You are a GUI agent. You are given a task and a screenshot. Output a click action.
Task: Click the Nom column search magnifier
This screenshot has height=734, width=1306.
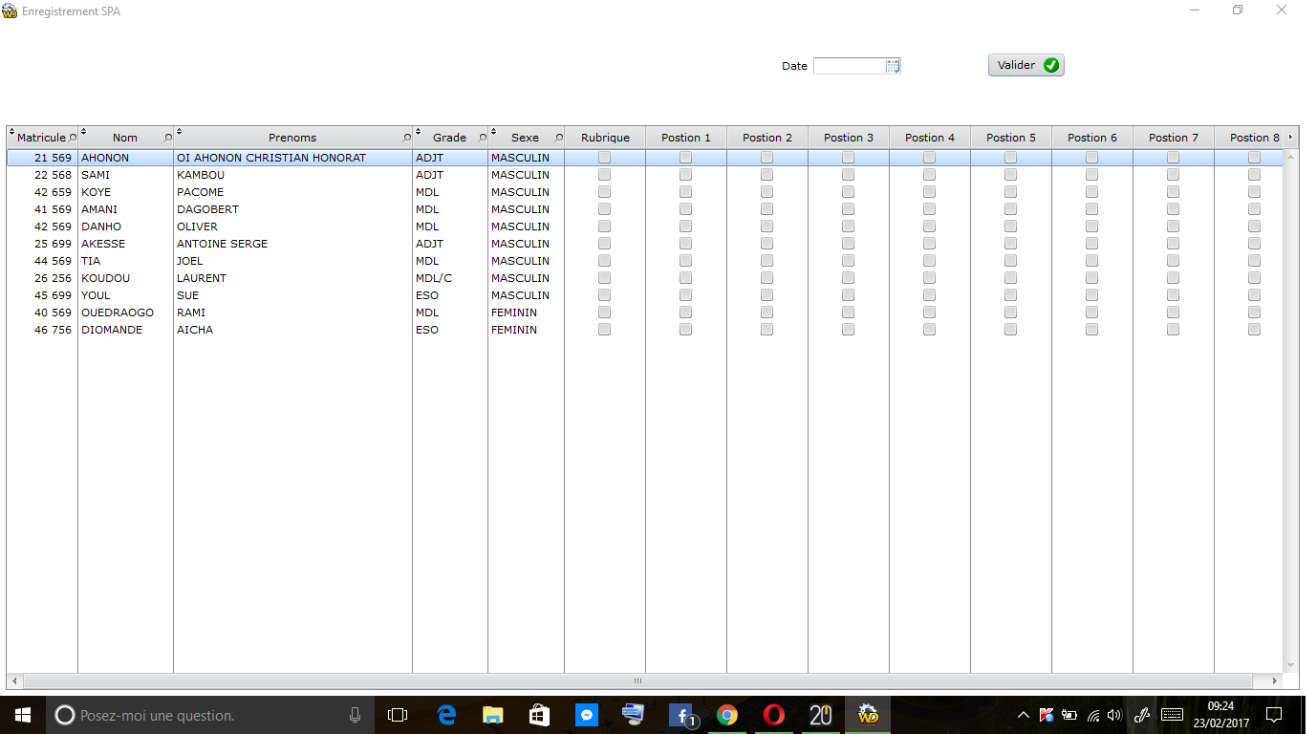[168, 138]
